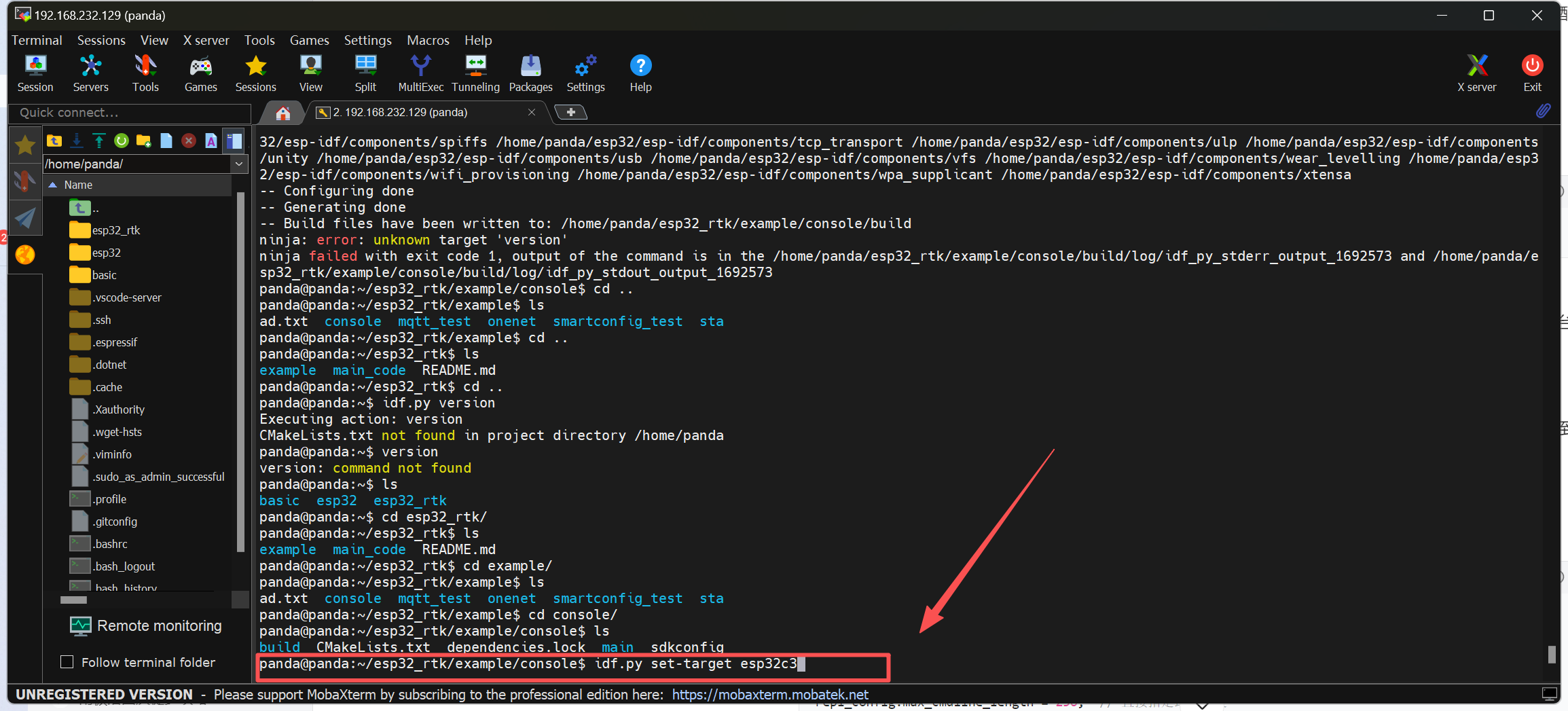
Task: Click the orange globe Sftp sidebar icon
Action: pos(25,255)
